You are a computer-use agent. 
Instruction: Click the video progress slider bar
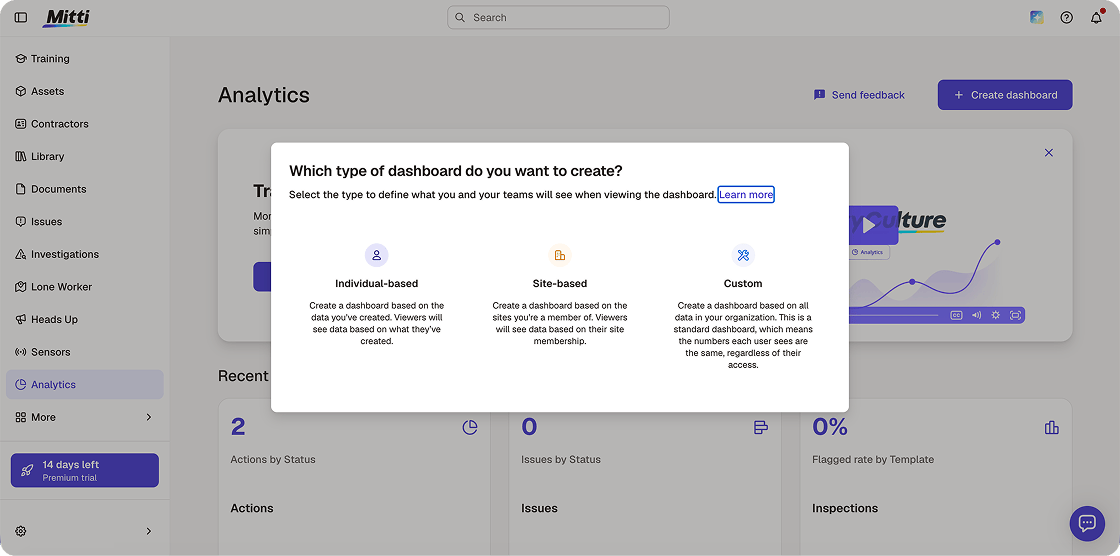(x=893, y=315)
